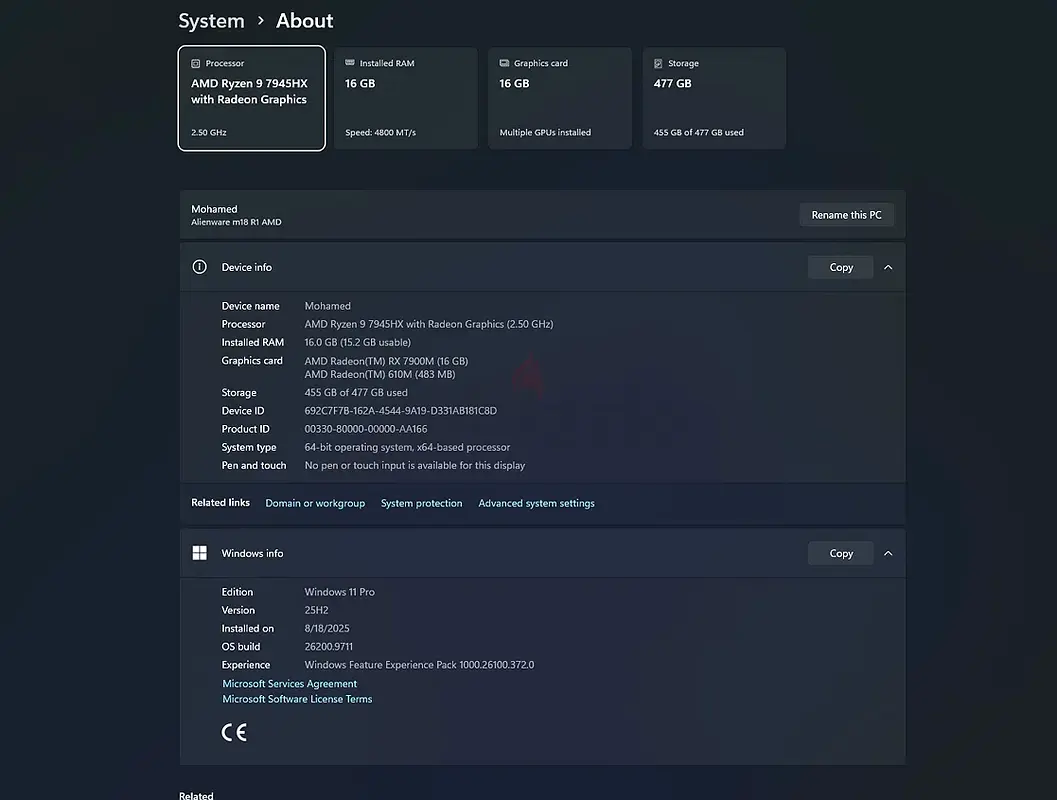Open Microsoft Services Agreement link
This screenshot has height=800, width=1057.
pos(289,683)
